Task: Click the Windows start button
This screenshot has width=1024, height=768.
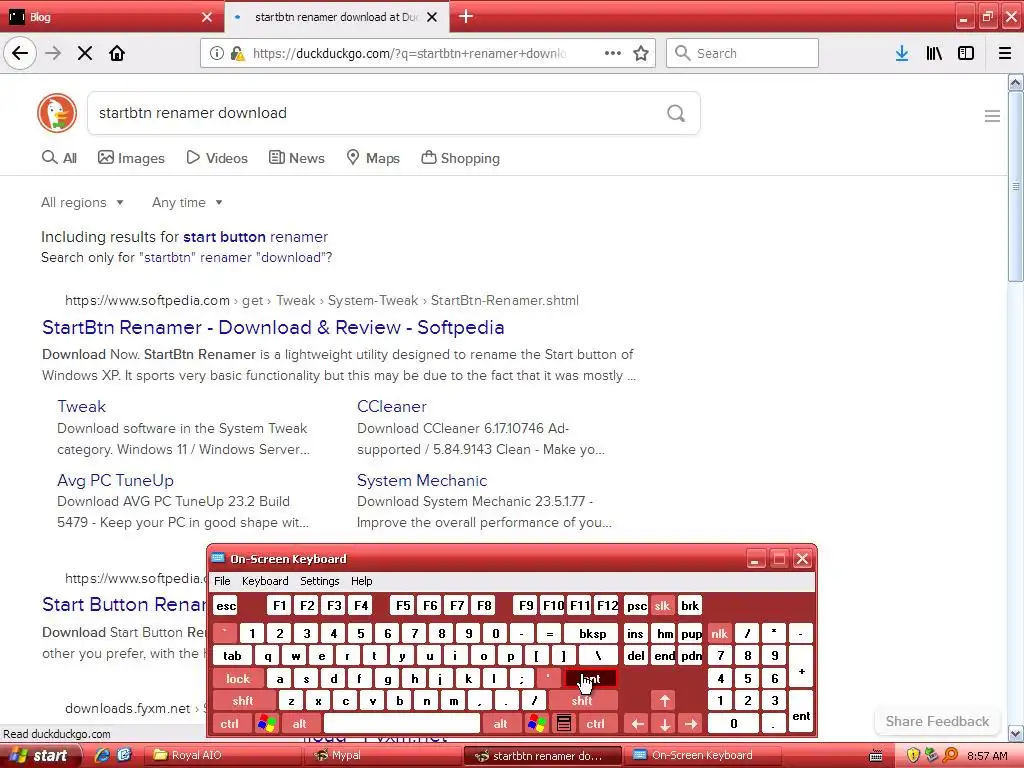Action: (40, 756)
